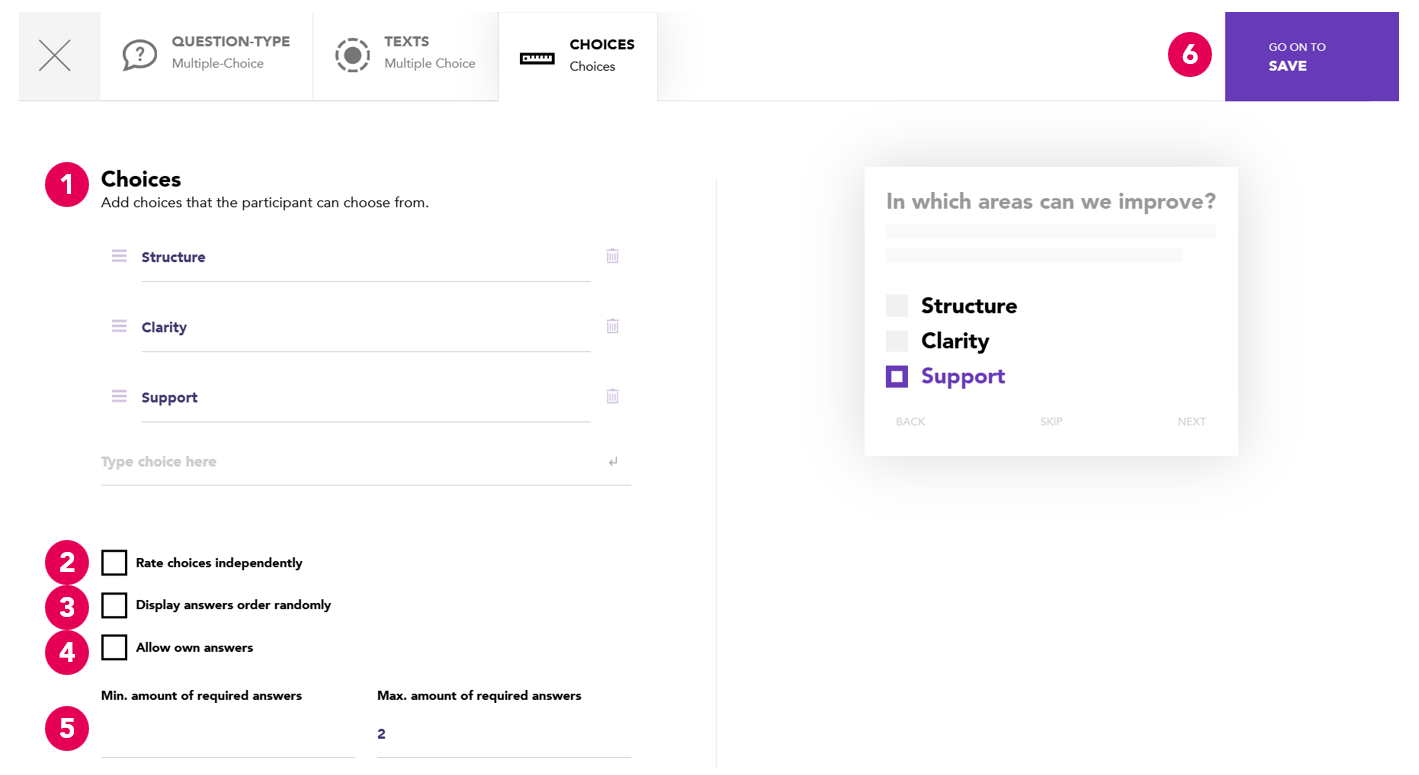The height and width of the screenshot is (775, 1419).
Task: Edit the Structure choice text field
Action: point(366,257)
